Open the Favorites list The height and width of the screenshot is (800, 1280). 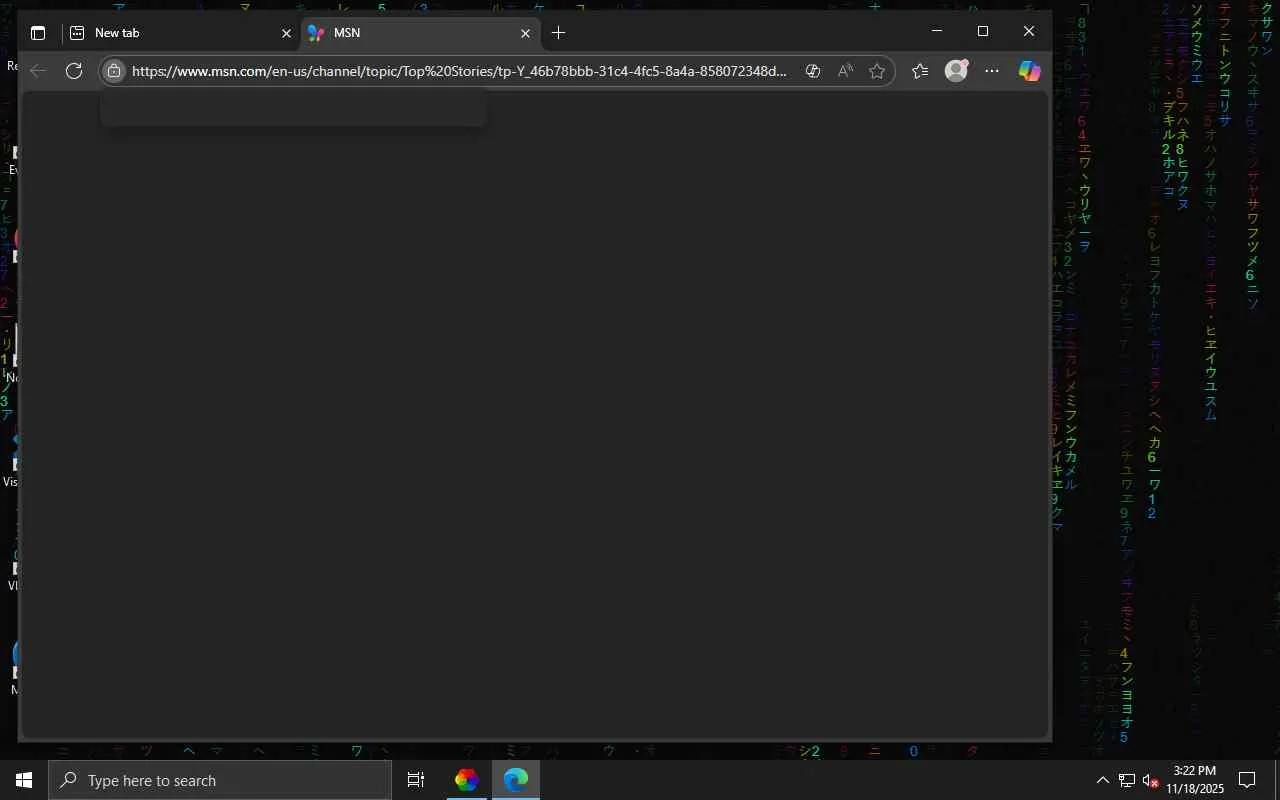coord(920,71)
